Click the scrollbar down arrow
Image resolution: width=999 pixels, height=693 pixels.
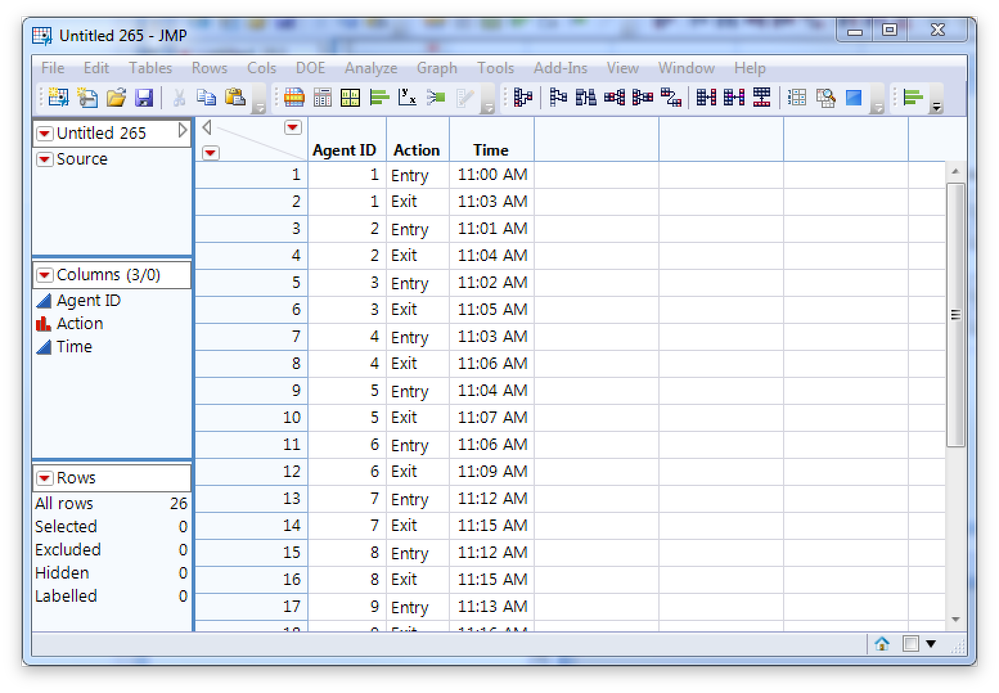click(x=955, y=619)
